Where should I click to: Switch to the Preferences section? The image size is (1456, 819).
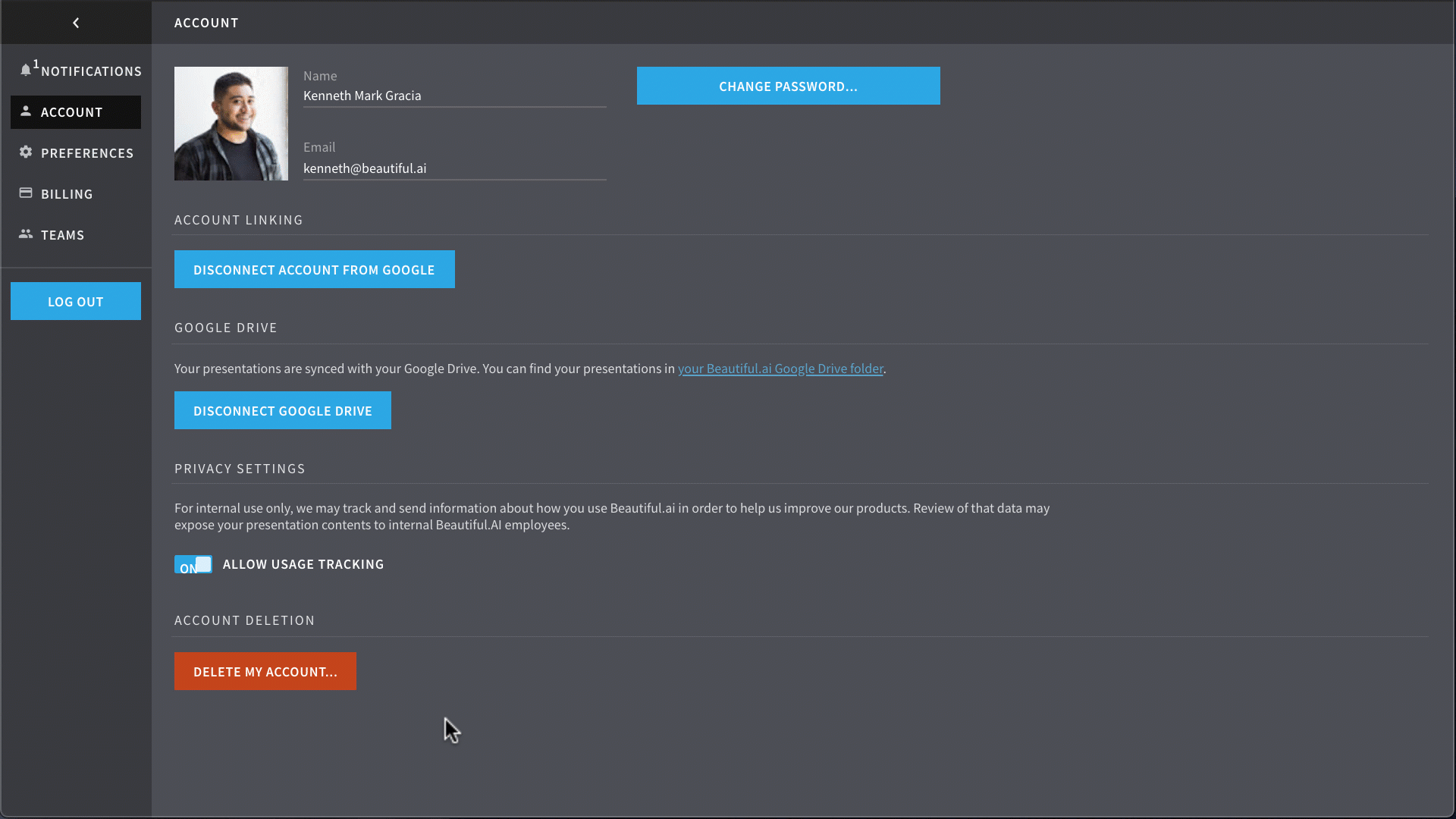tap(87, 153)
